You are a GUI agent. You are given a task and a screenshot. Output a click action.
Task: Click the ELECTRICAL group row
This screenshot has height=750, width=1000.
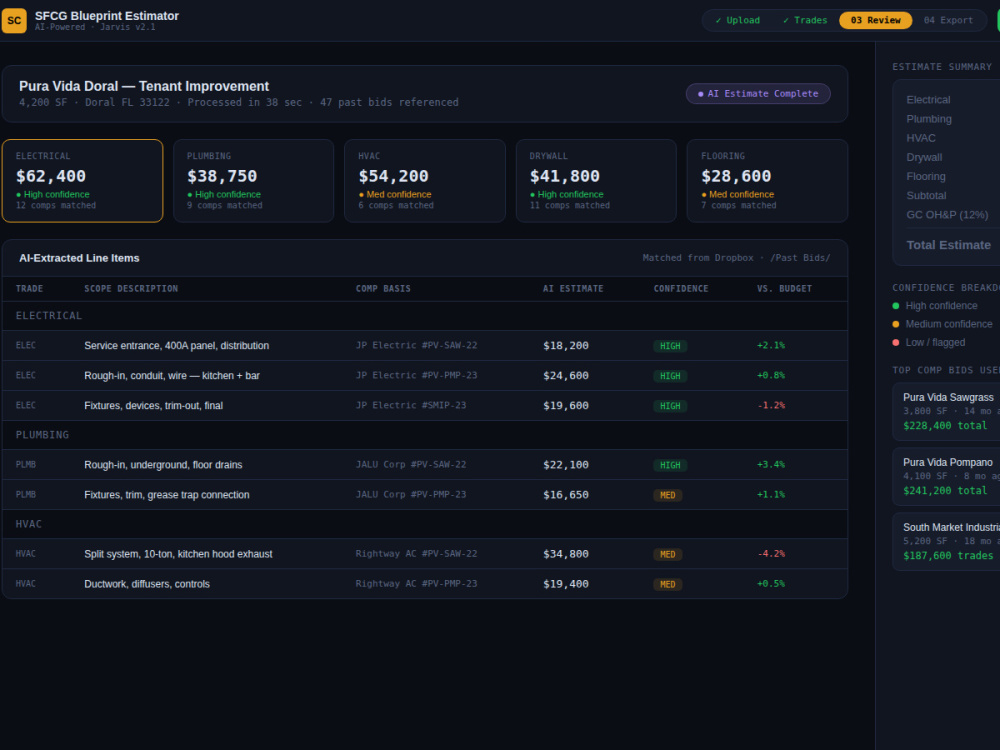point(425,316)
